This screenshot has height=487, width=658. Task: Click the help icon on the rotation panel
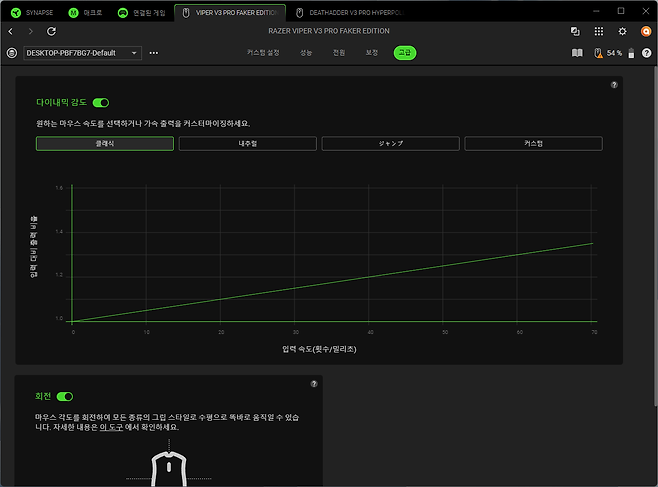coord(314,383)
